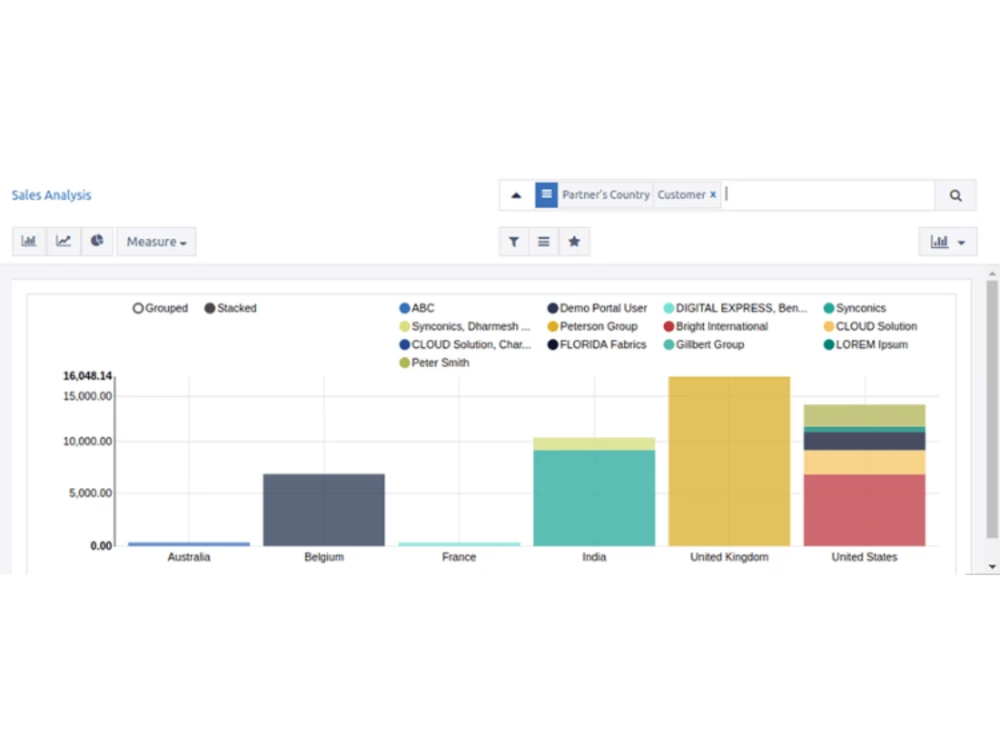This screenshot has height=751, width=1000.
Task: Click the Australia thin blue bar
Action: [x=189, y=544]
